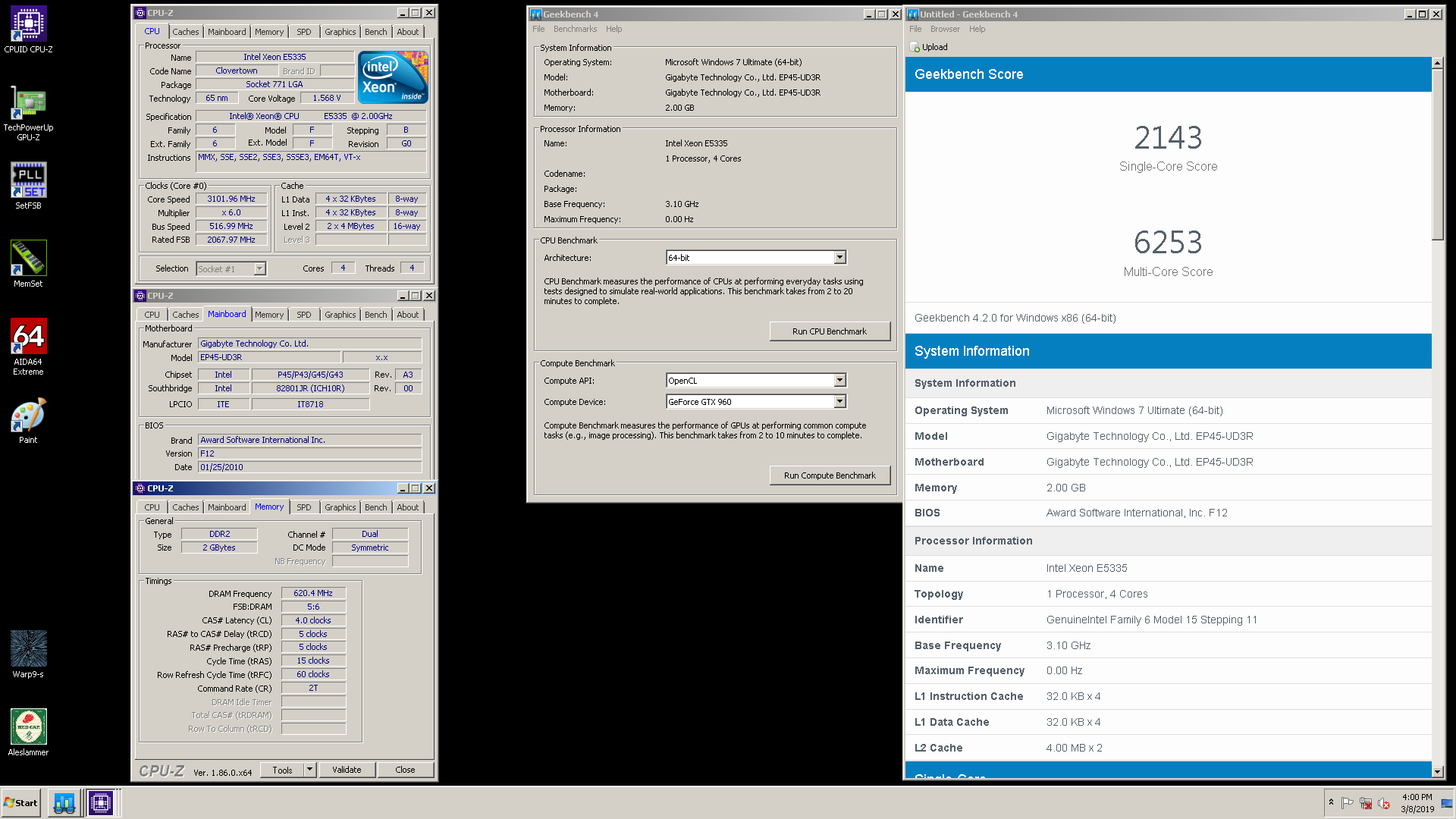Select the CPU tab in the Memory CPU-Z window
The width and height of the screenshot is (1456, 819).
(x=152, y=507)
